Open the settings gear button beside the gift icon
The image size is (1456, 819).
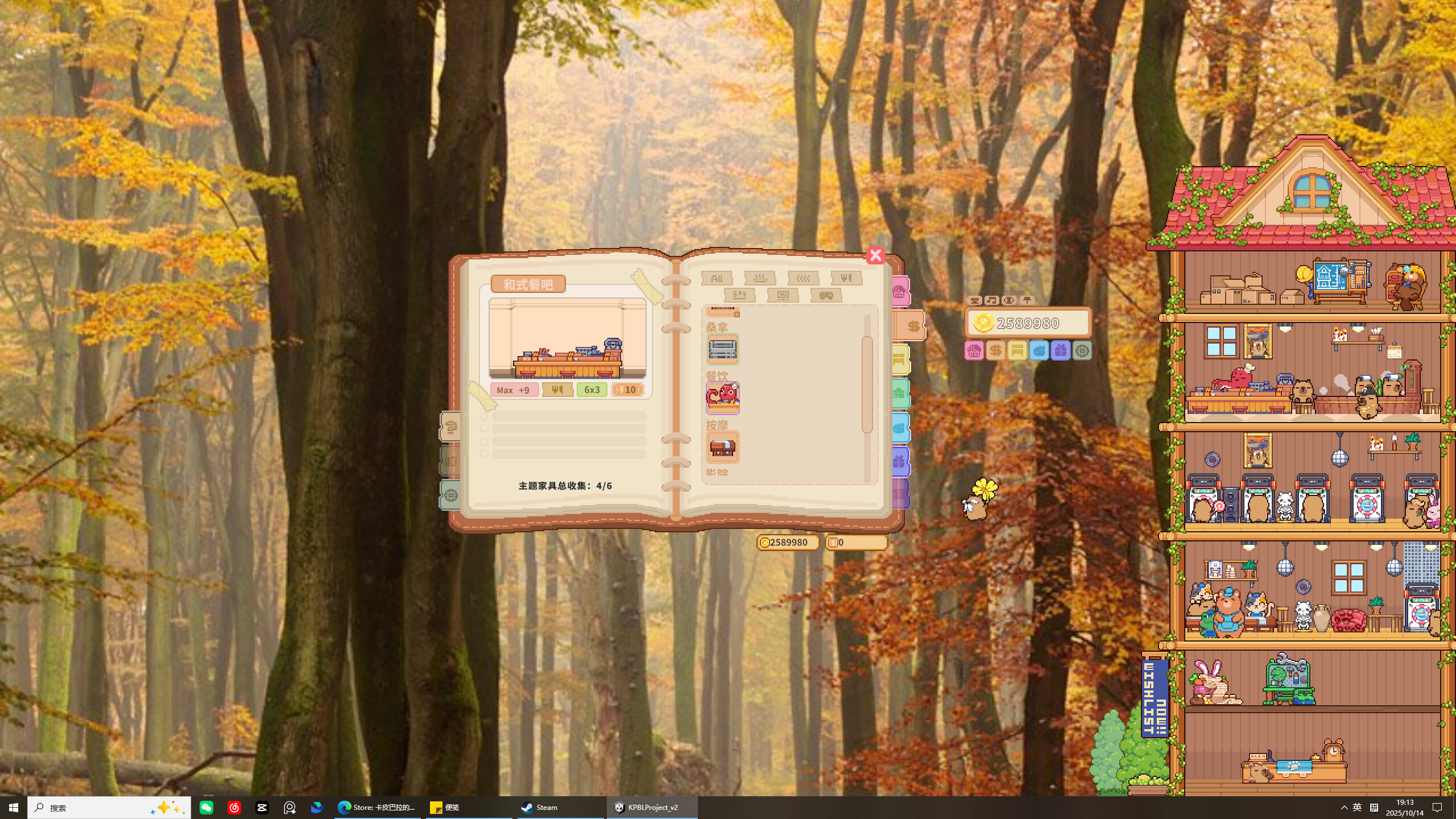(1082, 351)
